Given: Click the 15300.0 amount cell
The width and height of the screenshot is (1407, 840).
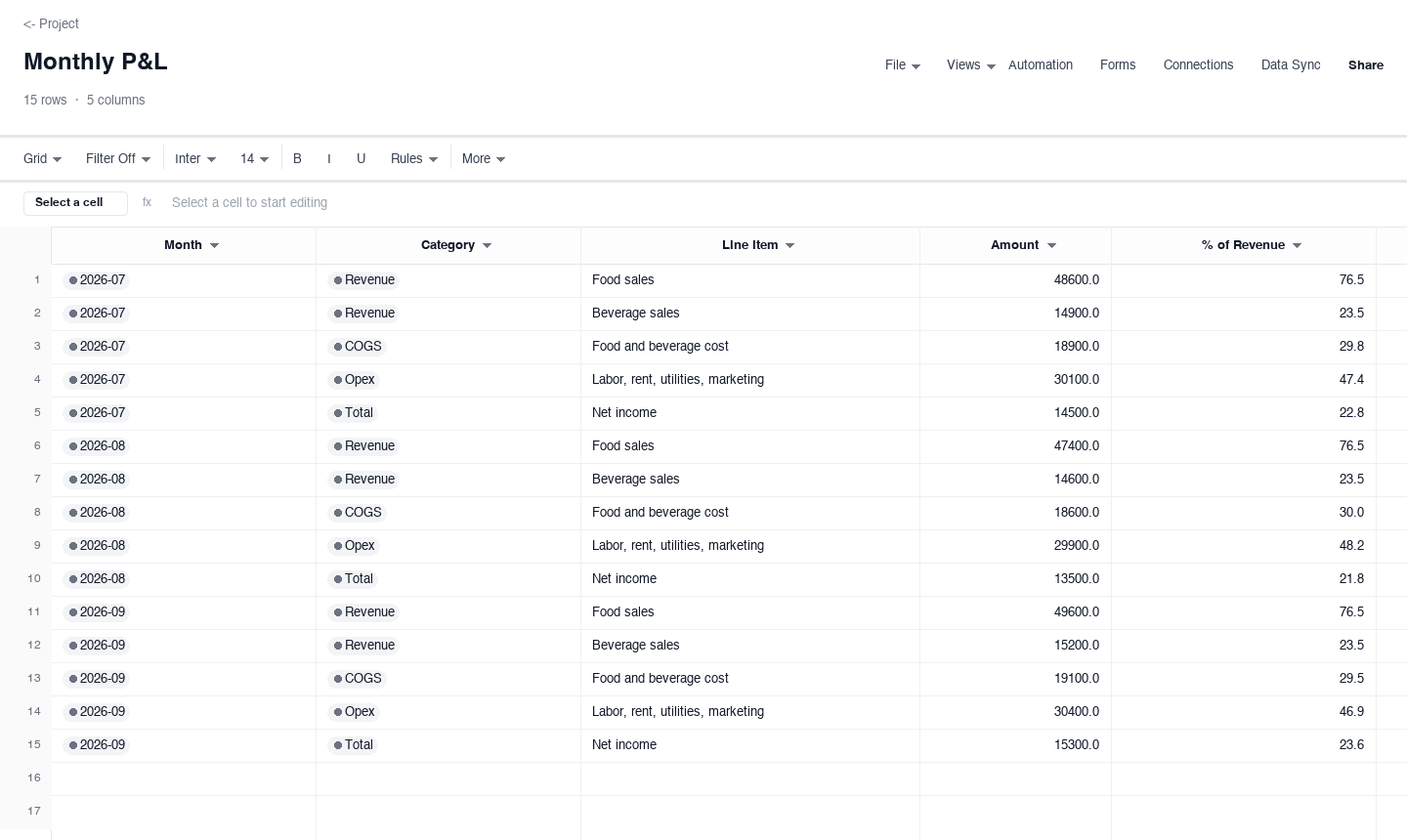Looking at the screenshot, I should (1015, 745).
